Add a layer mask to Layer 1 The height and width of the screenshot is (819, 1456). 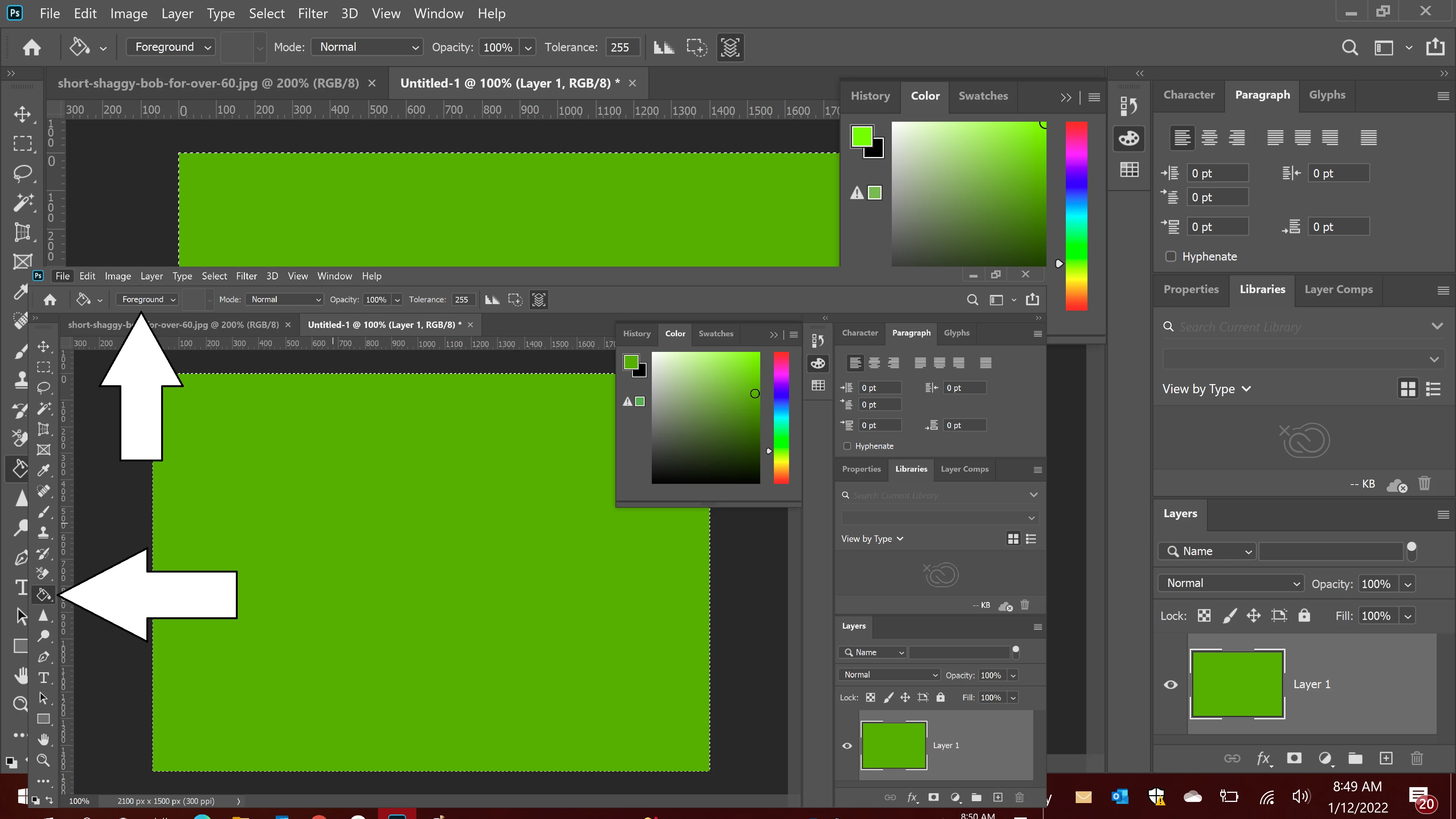tap(1294, 758)
